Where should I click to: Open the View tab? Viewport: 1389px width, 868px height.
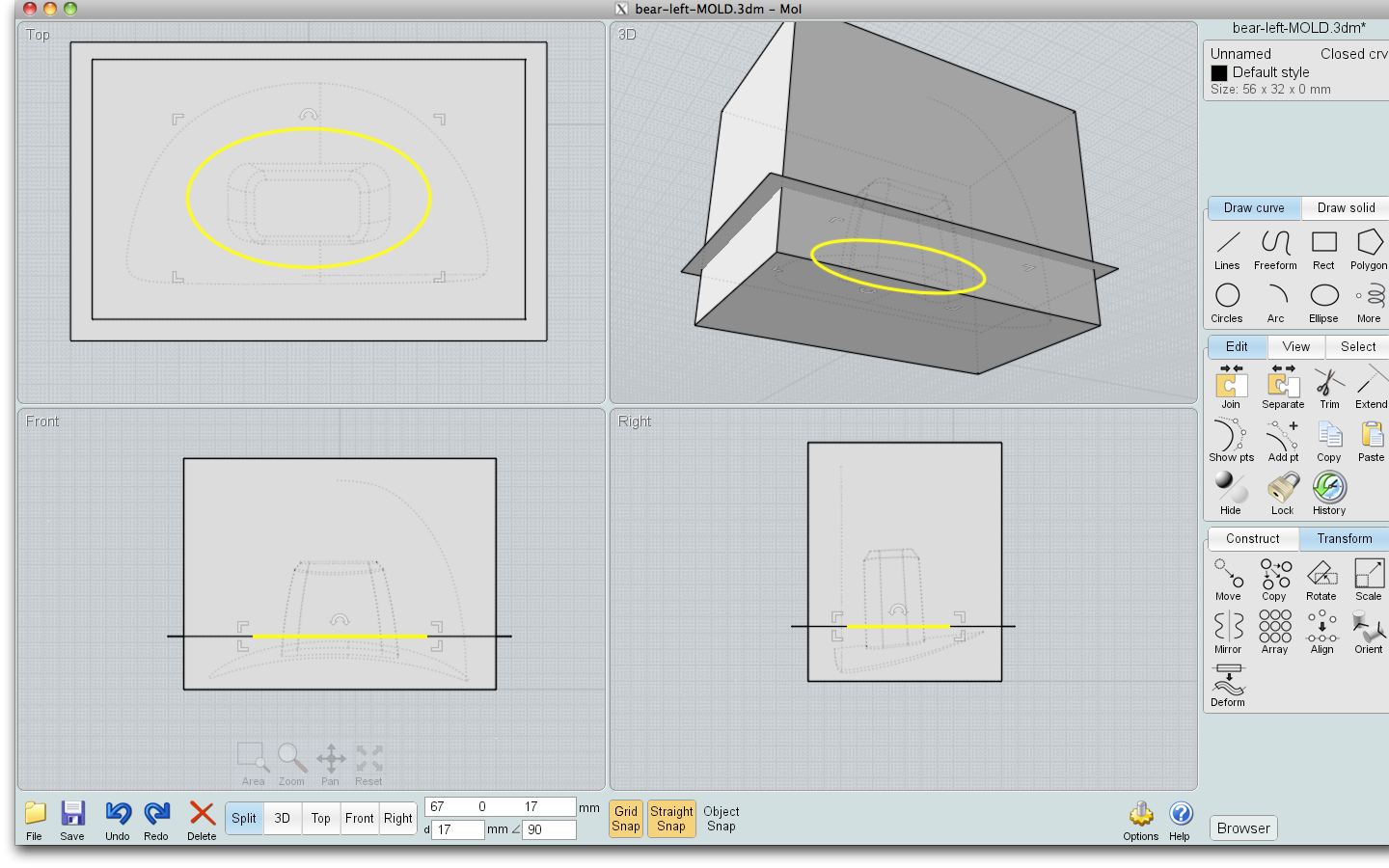tap(1295, 346)
